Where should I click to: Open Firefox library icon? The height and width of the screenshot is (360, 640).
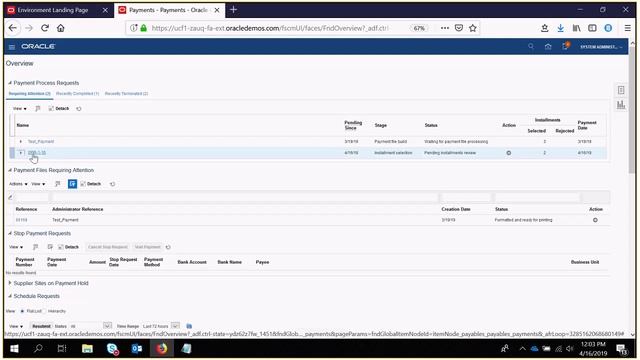[576, 28]
